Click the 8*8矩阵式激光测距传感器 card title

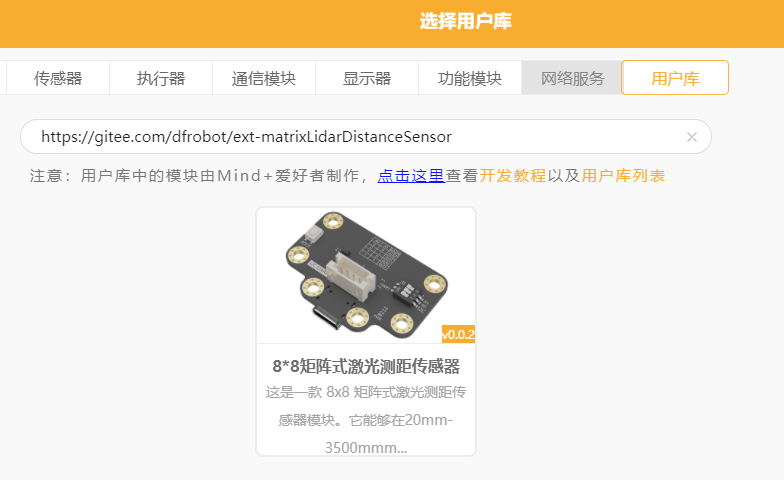pyautogui.click(x=366, y=366)
